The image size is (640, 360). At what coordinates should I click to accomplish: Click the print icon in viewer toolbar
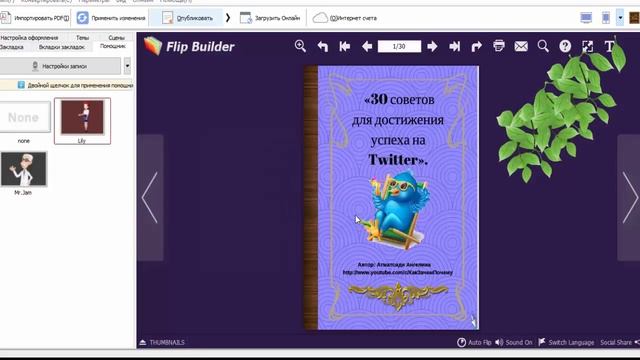(499, 46)
